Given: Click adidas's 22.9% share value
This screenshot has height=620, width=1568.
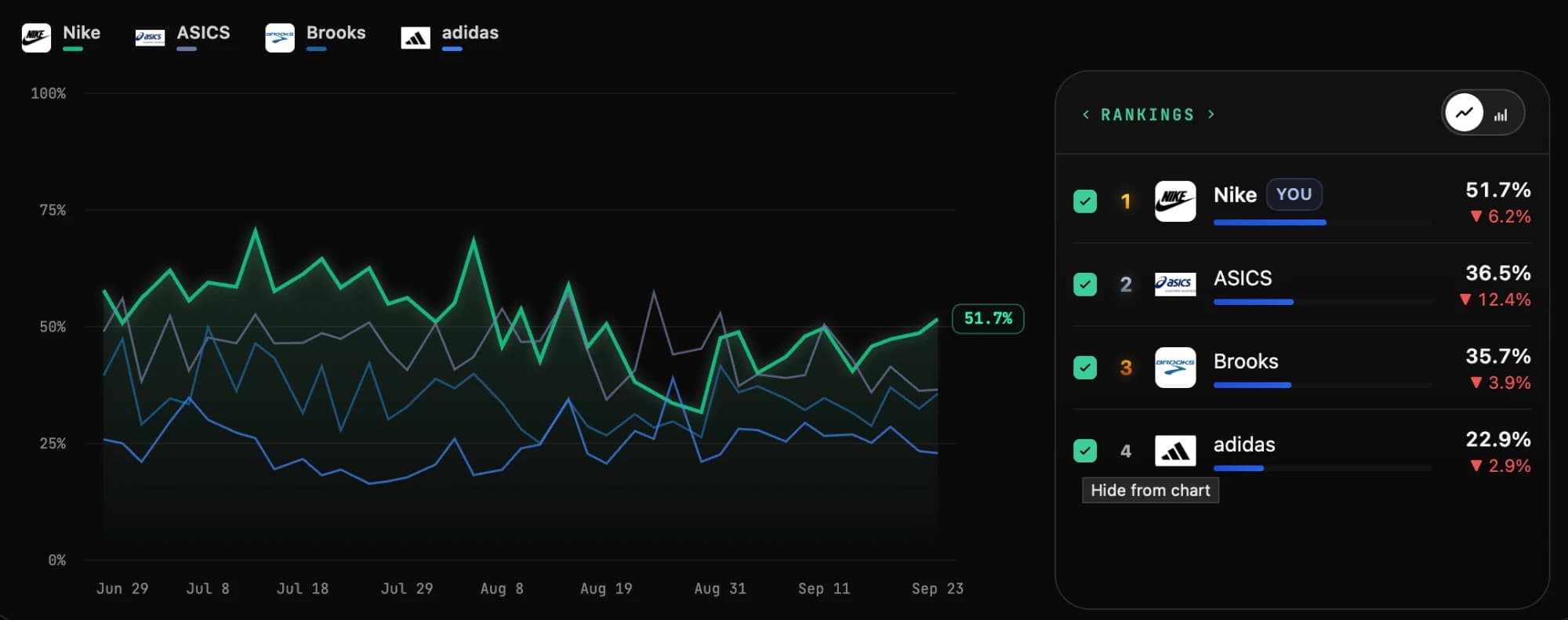Looking at the screenshot, I should pos(1498,439).
